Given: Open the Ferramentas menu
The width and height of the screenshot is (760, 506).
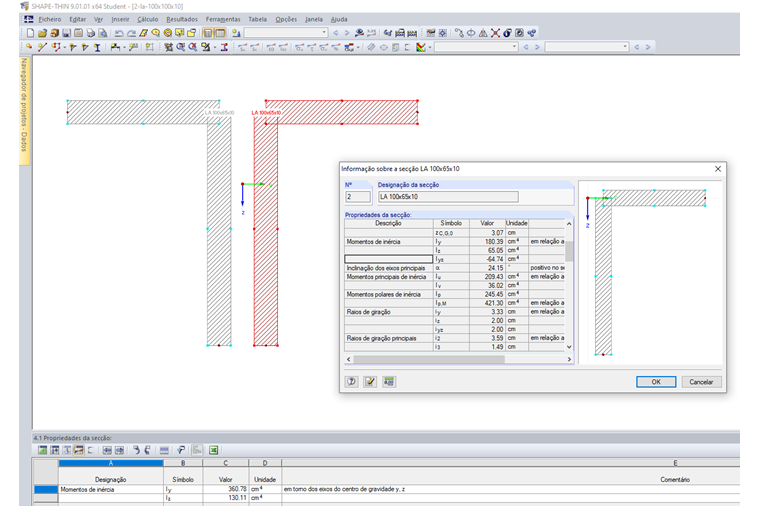Looking at the screenshot, I should [x=223, y=19].
